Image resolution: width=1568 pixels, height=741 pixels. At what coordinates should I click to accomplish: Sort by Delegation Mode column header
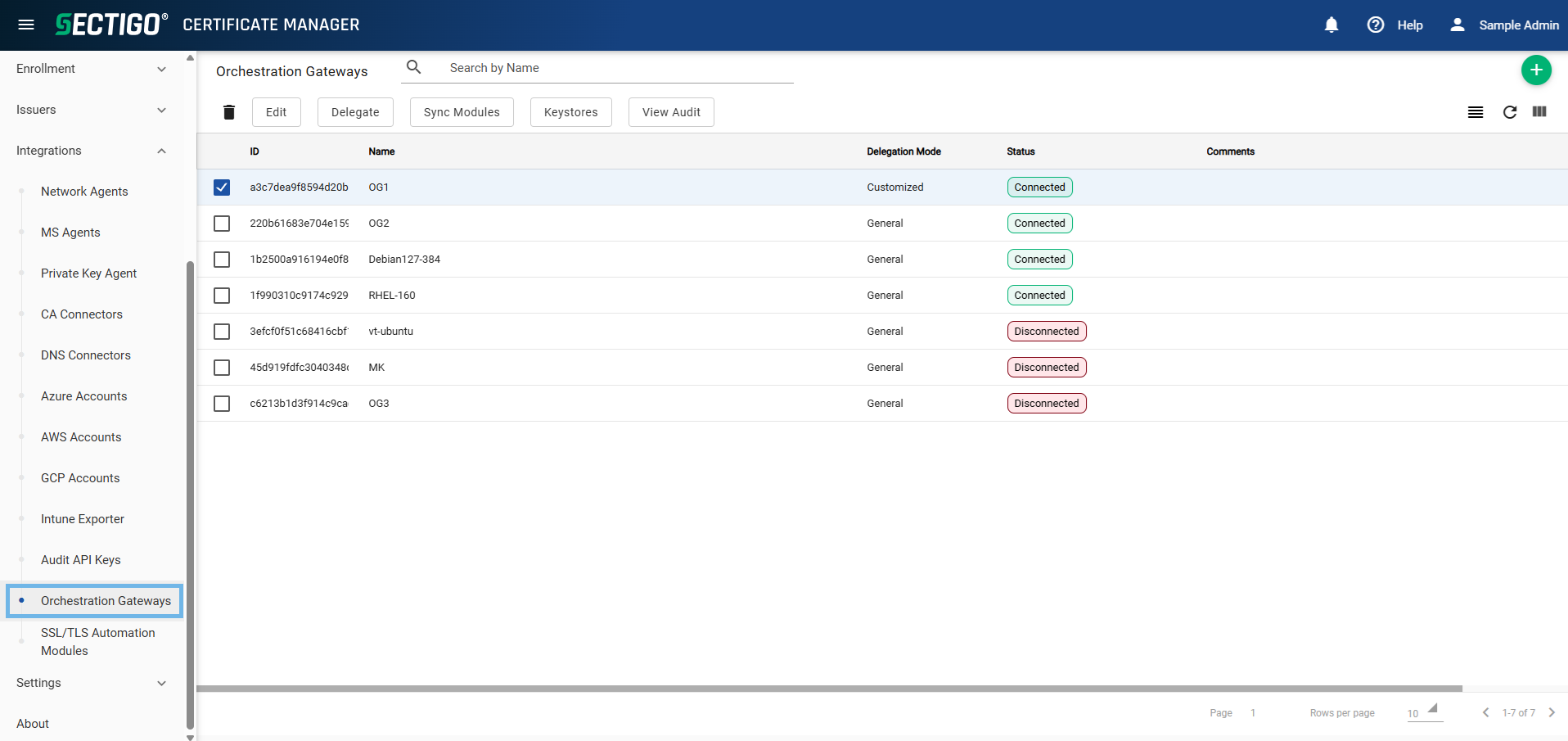903,151
